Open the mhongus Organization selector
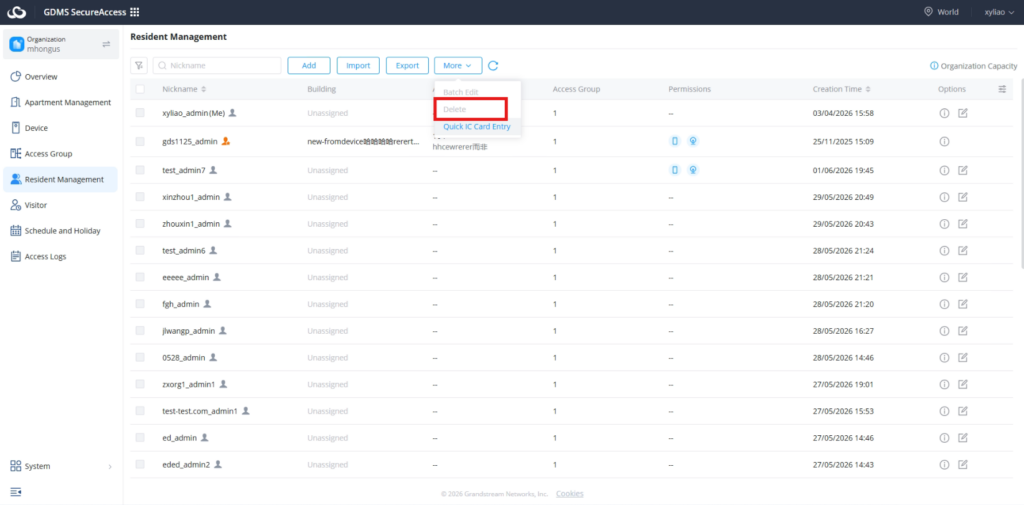Viewport: 1024px width, 505px height. tap(61, 44)
